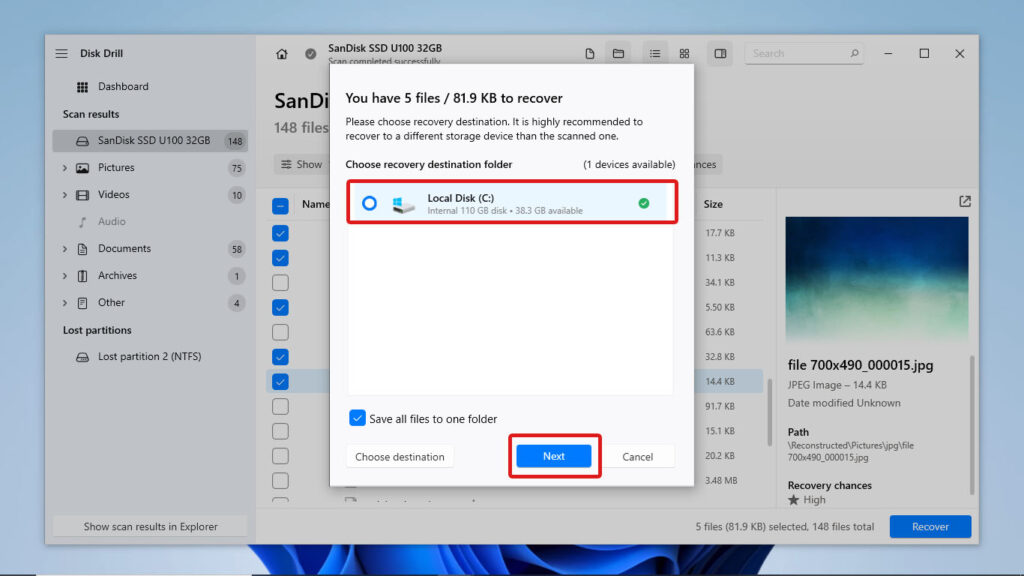
Task: Uncheck Save all files to one folder
Action: [357, 419]
